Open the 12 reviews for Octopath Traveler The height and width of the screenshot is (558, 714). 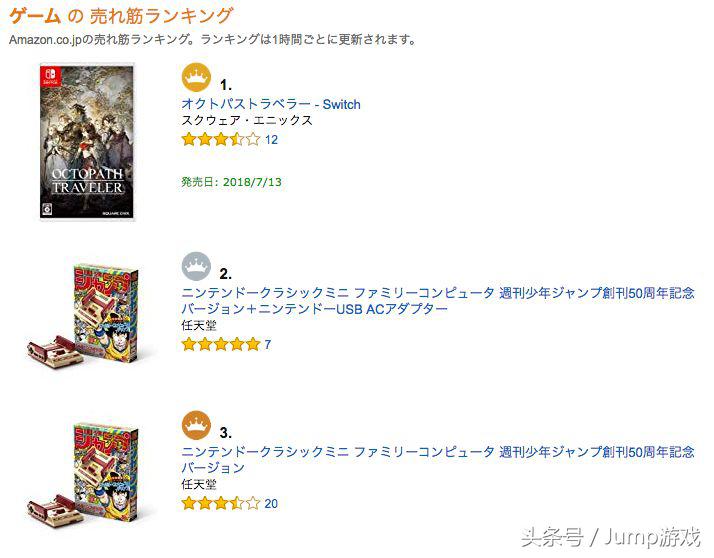pos(271,140)
